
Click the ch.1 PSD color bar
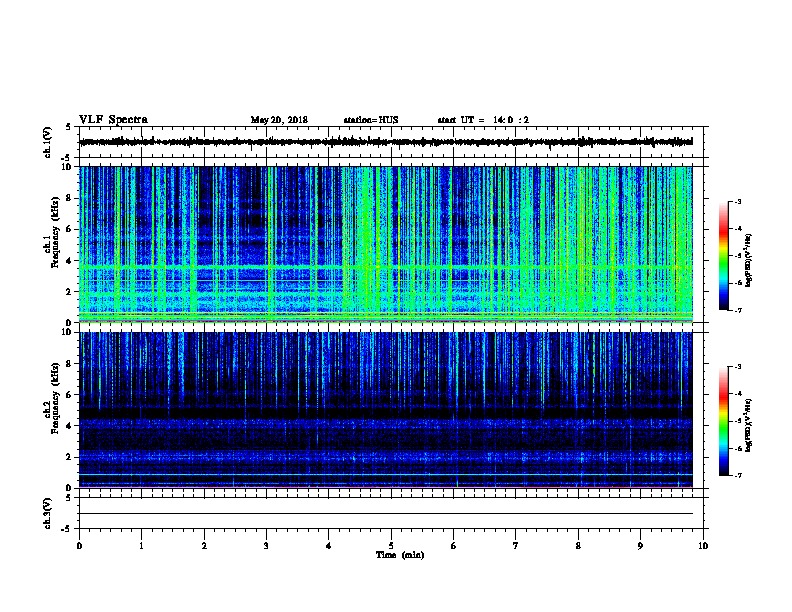(x=724, y=256)
